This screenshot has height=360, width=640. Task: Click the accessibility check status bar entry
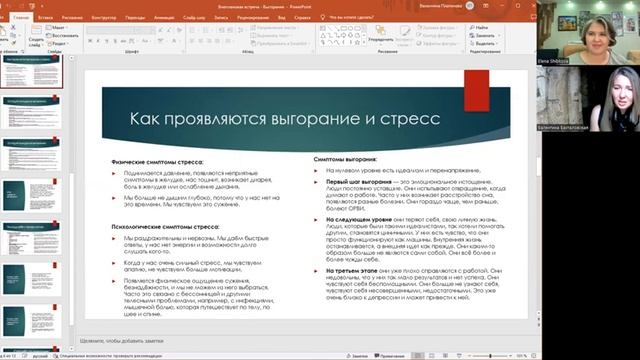[x=108, y=356]
